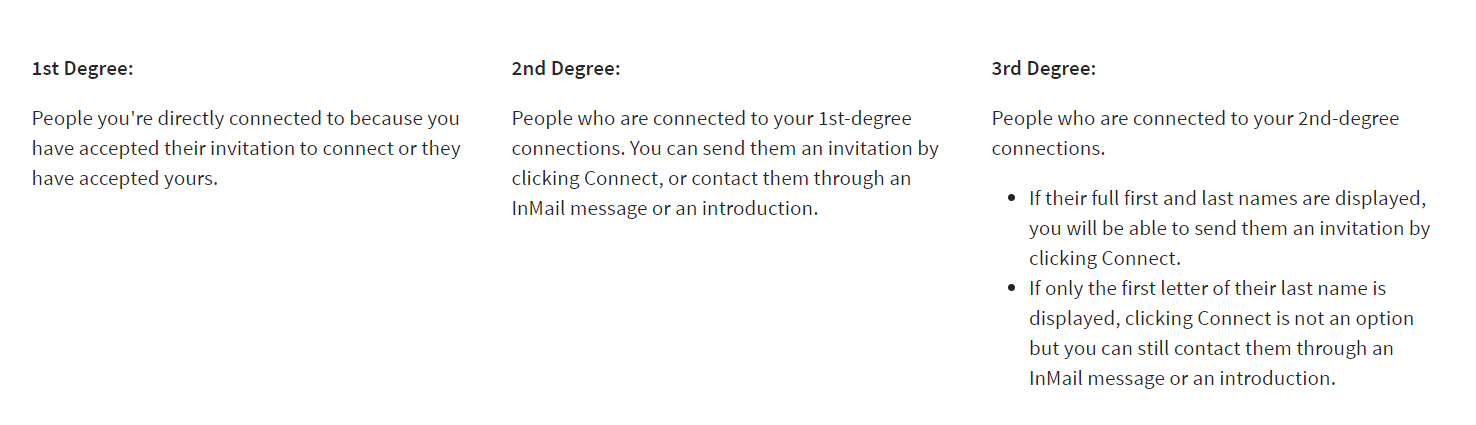
Task: Click "1st-degree" in the 2nd Degree paragraph
Action: 865,119
